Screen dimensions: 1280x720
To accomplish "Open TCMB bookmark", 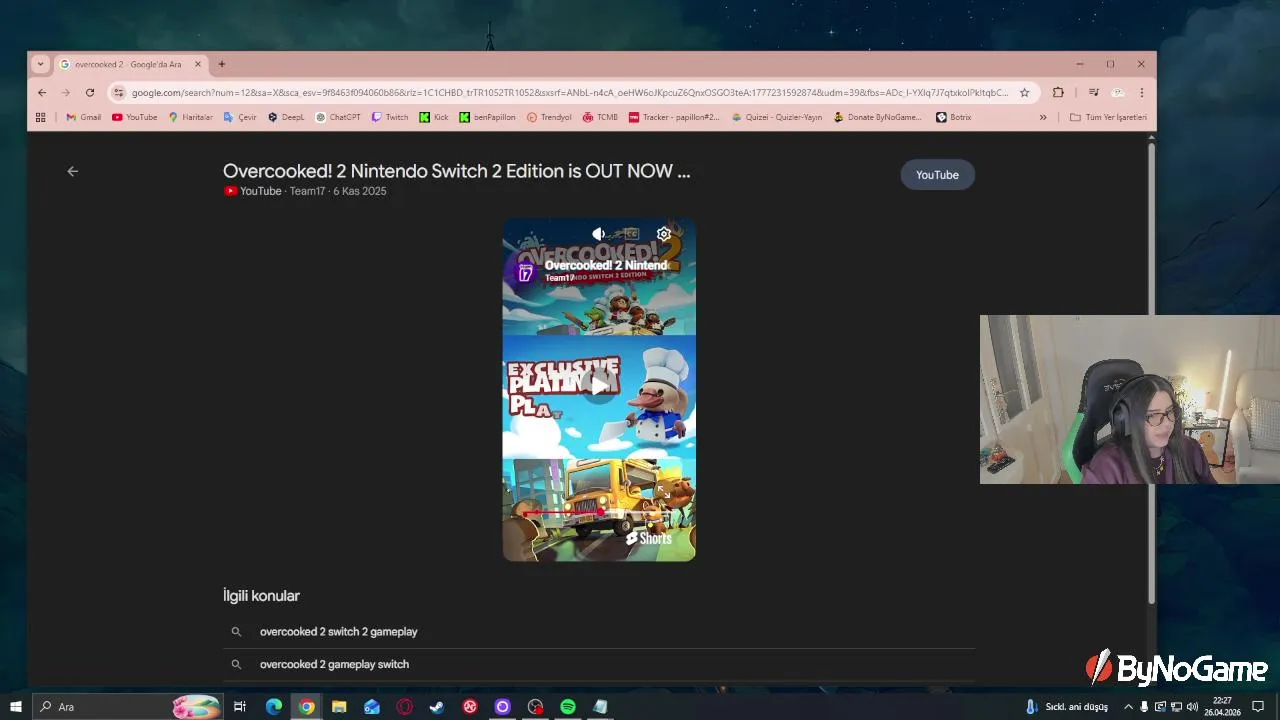I will (x=600, y=117).
